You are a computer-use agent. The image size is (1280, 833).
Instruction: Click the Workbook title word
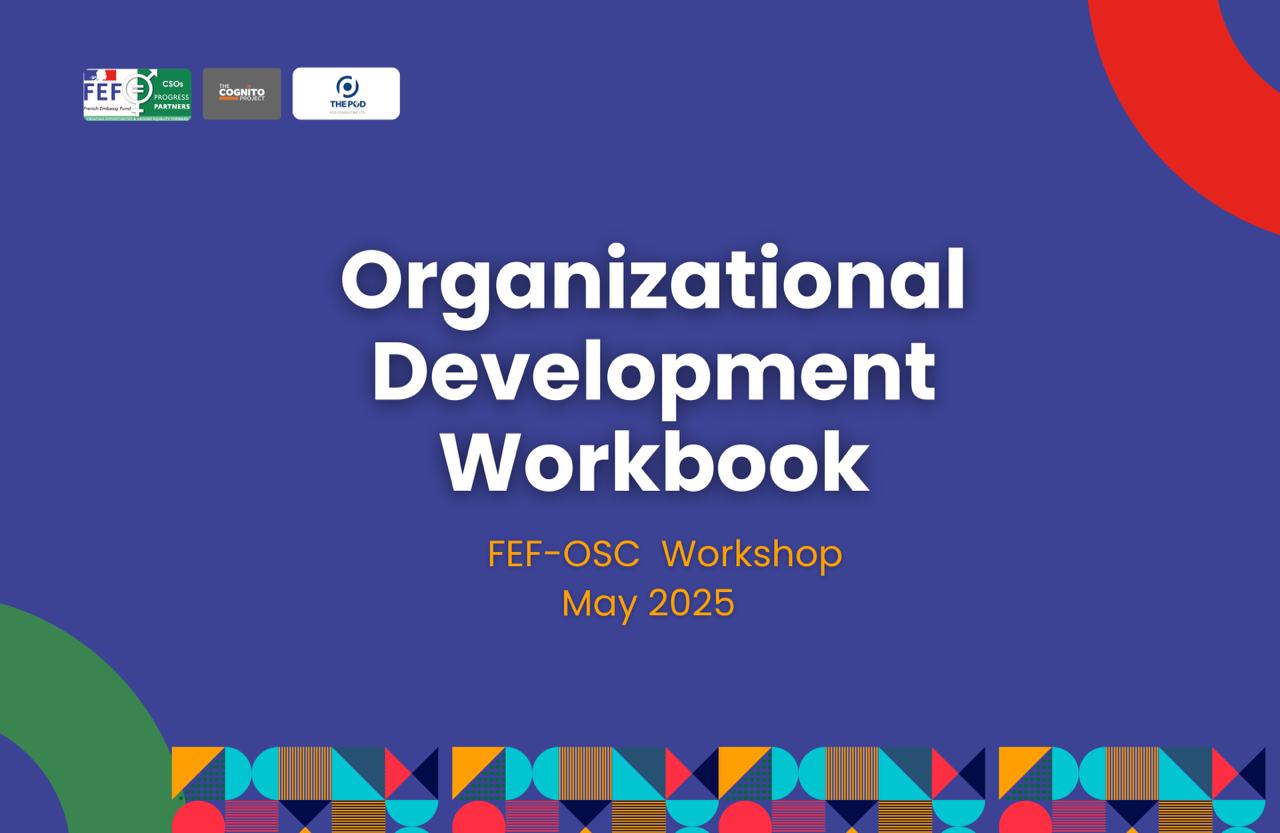655,462
